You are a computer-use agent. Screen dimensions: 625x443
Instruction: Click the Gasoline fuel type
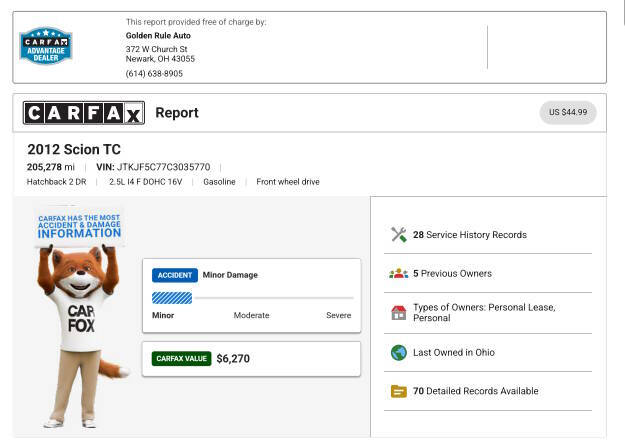pyautogui.click(x=219, y=182)
